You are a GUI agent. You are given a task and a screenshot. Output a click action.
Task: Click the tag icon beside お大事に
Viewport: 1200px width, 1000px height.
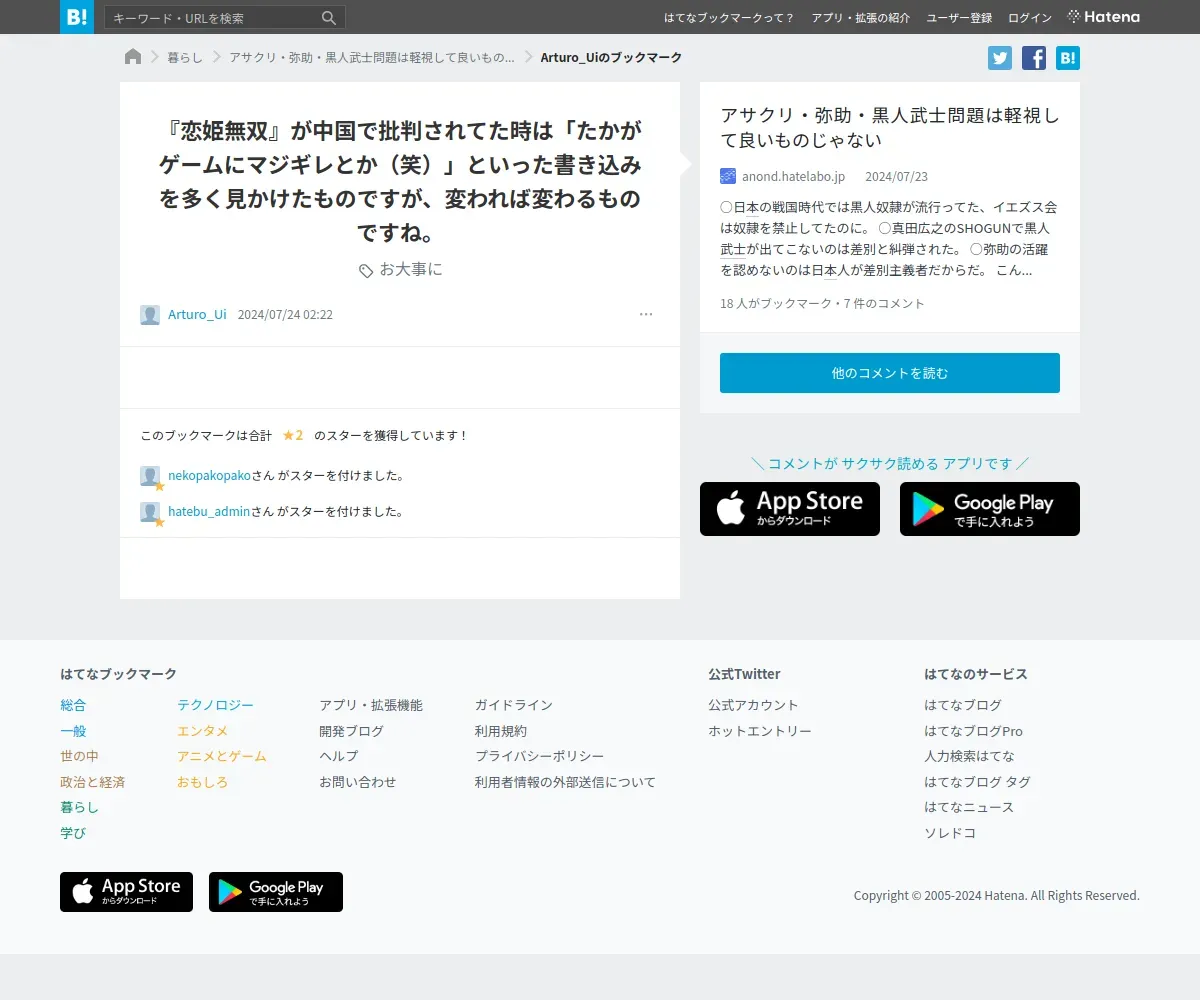click(x=366, y=270)
